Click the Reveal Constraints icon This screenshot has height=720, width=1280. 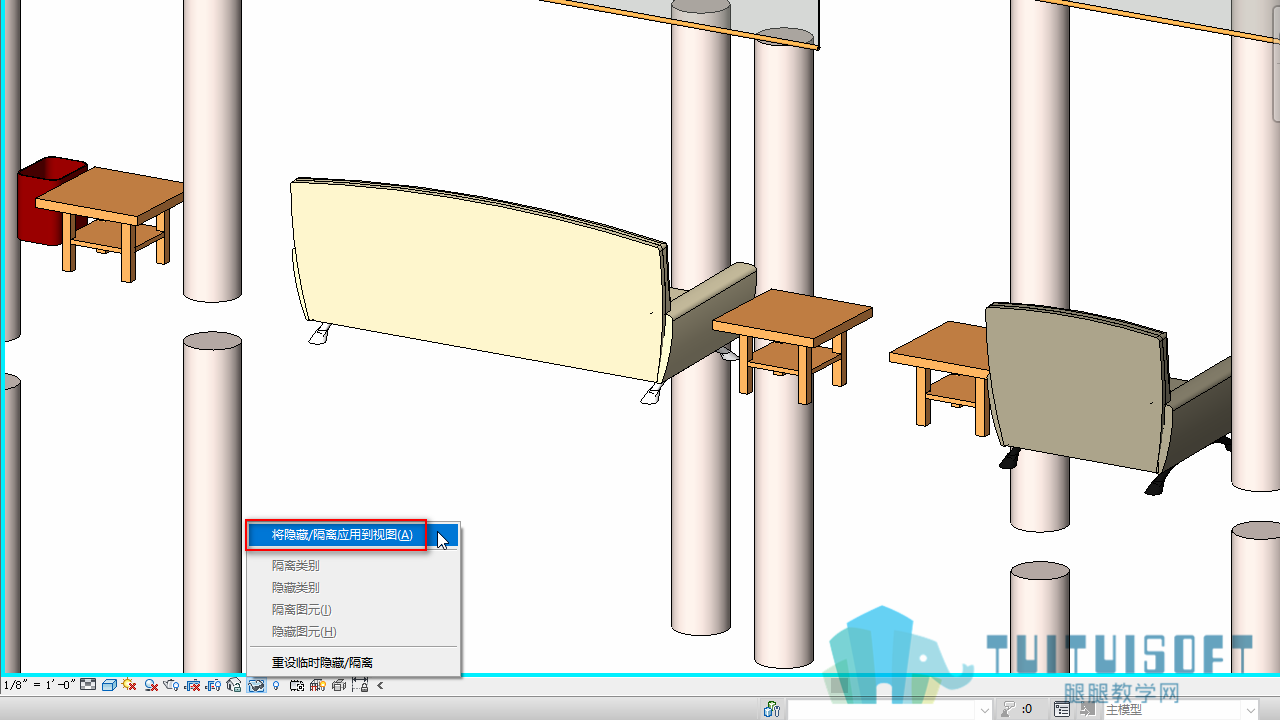pyautogui.click(x=360, y=685)
